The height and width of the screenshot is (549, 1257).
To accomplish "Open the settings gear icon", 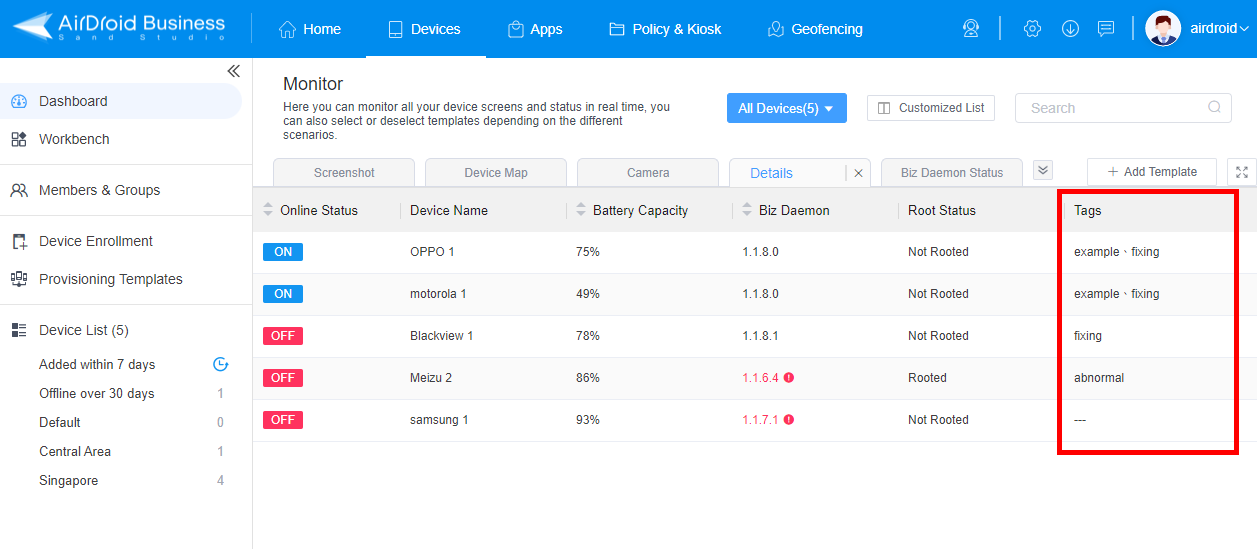I will pos(1032,28).
